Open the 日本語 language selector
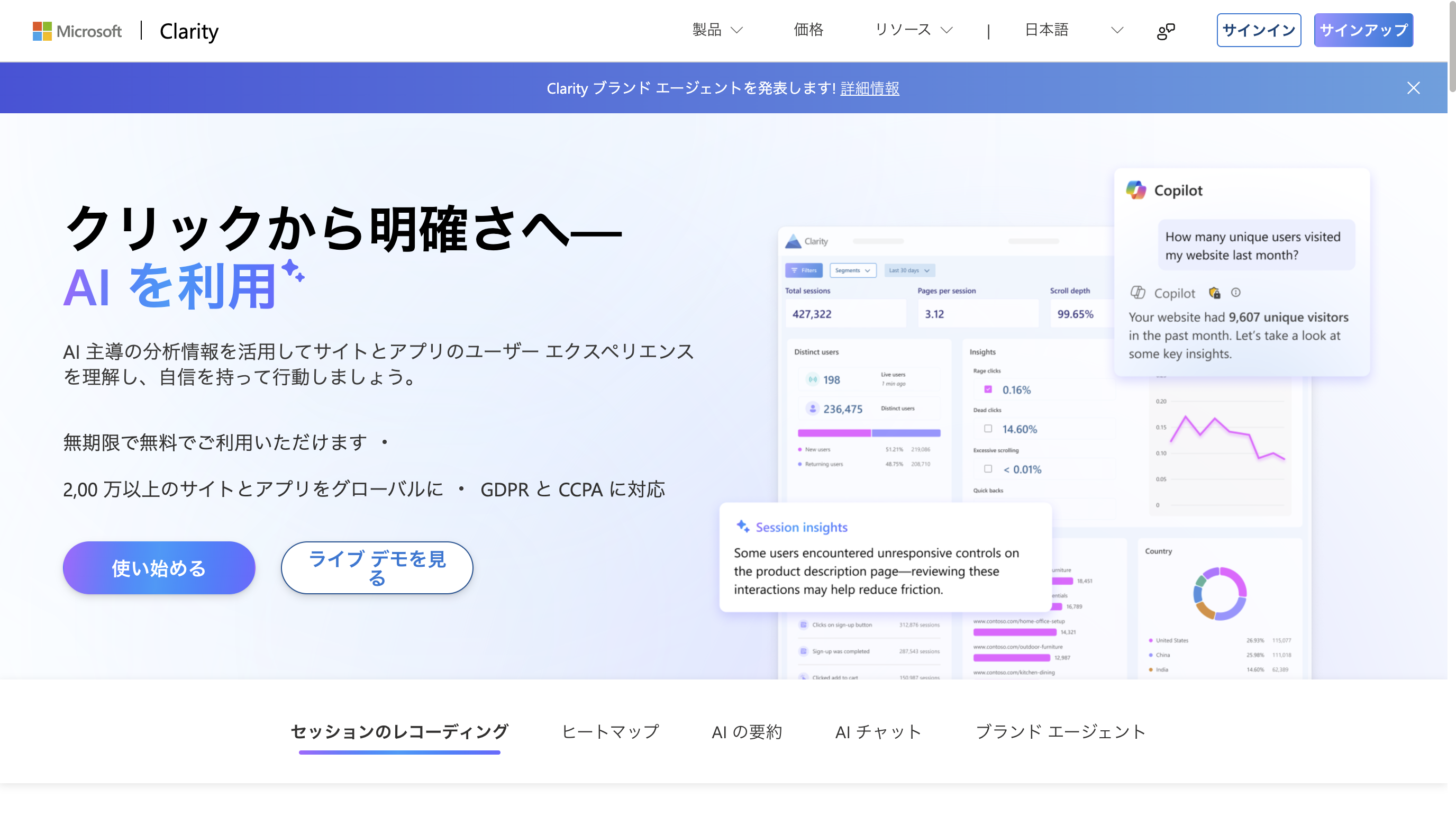The image size is (1456, 834). [1073, 30]
